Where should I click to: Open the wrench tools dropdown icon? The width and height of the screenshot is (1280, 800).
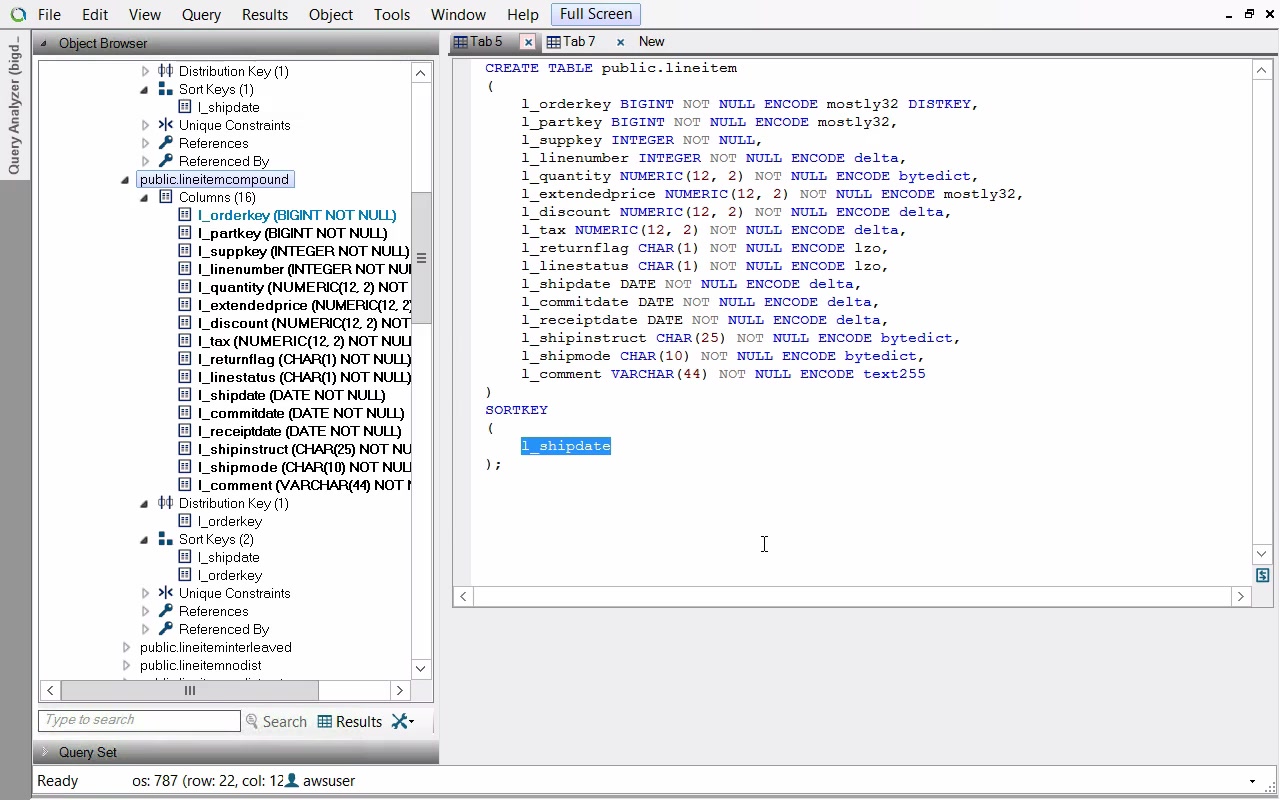tap(402, 721)
